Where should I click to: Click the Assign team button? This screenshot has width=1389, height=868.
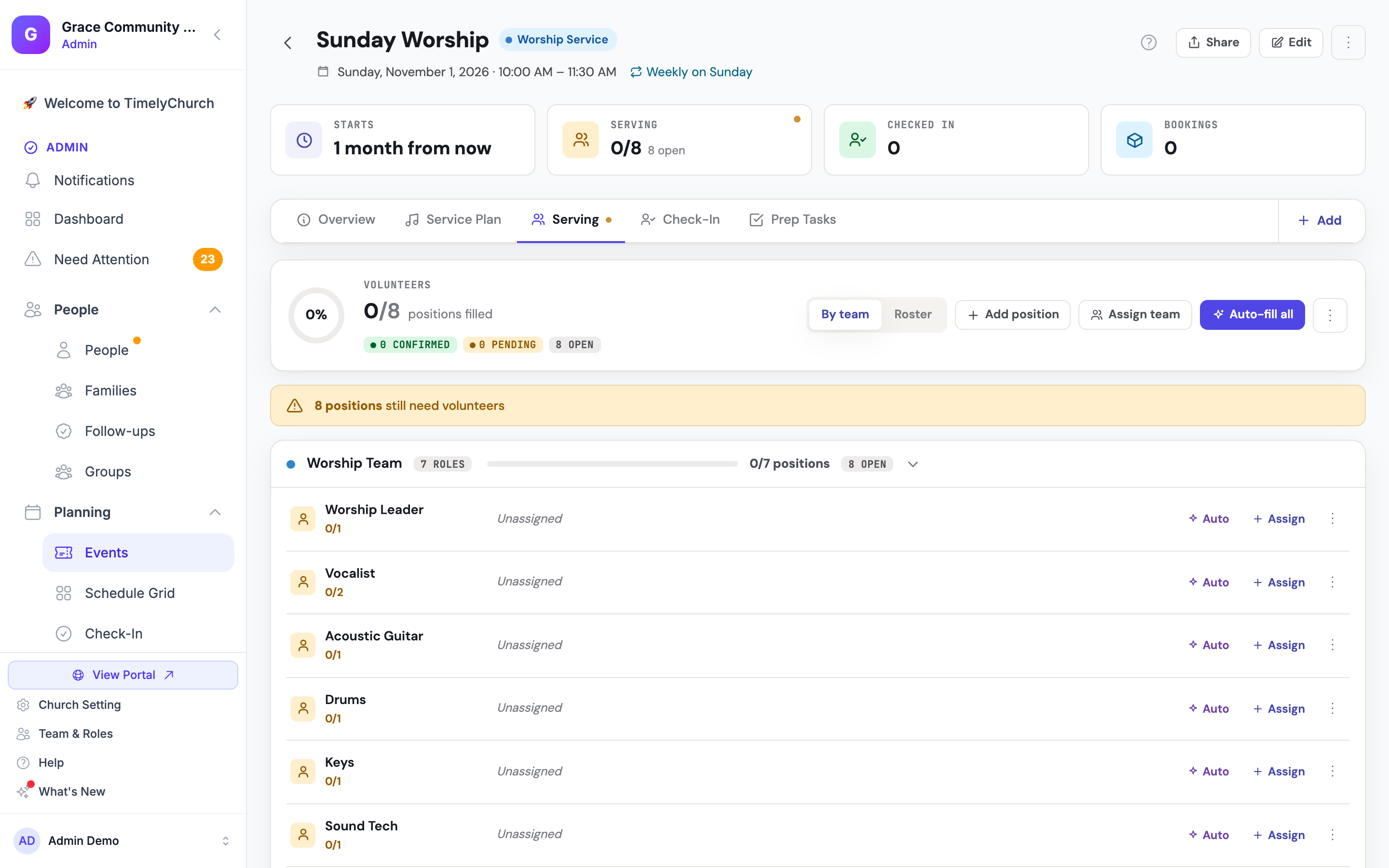click(1135, 314)
